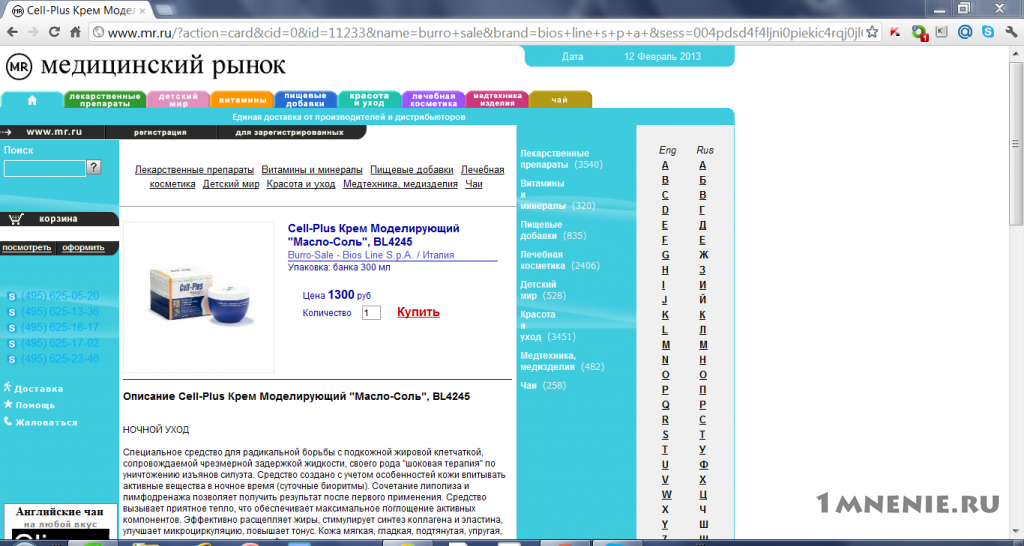
Task: Click the Купить buy link
Action: [x=419, y=312]
